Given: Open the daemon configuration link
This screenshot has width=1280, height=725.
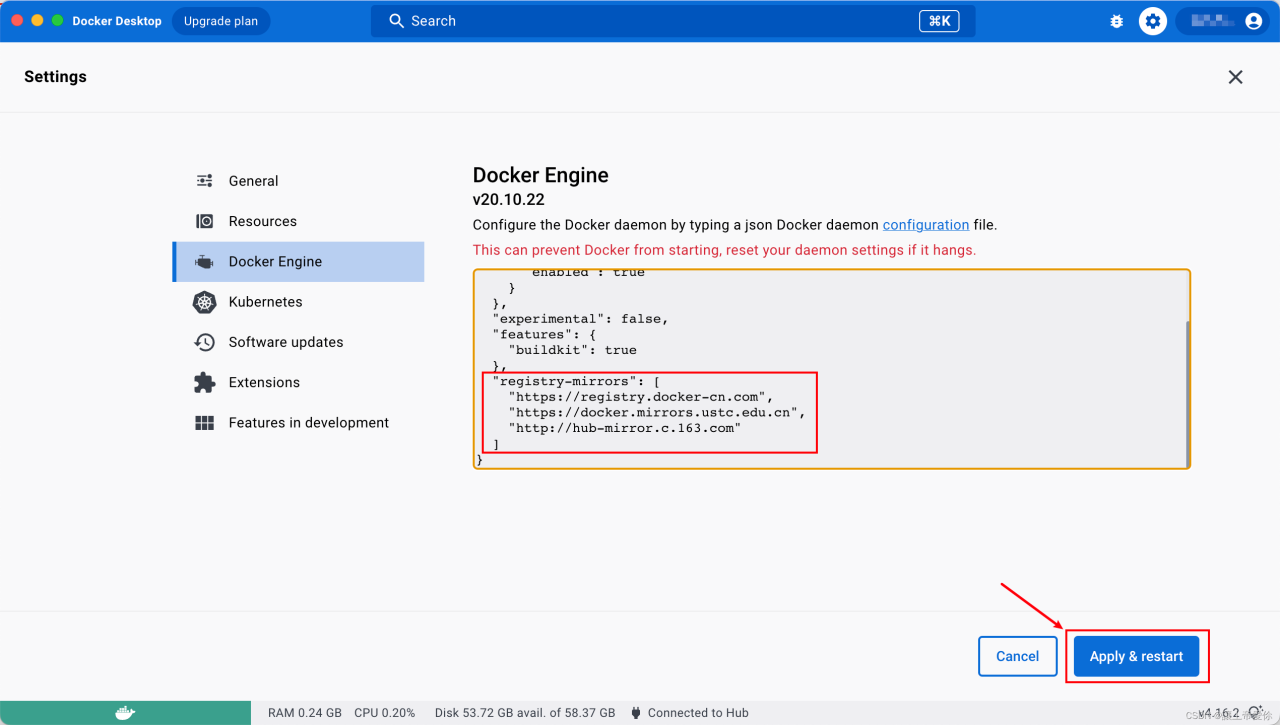Looking at the screenshot, I should (925, 225).
